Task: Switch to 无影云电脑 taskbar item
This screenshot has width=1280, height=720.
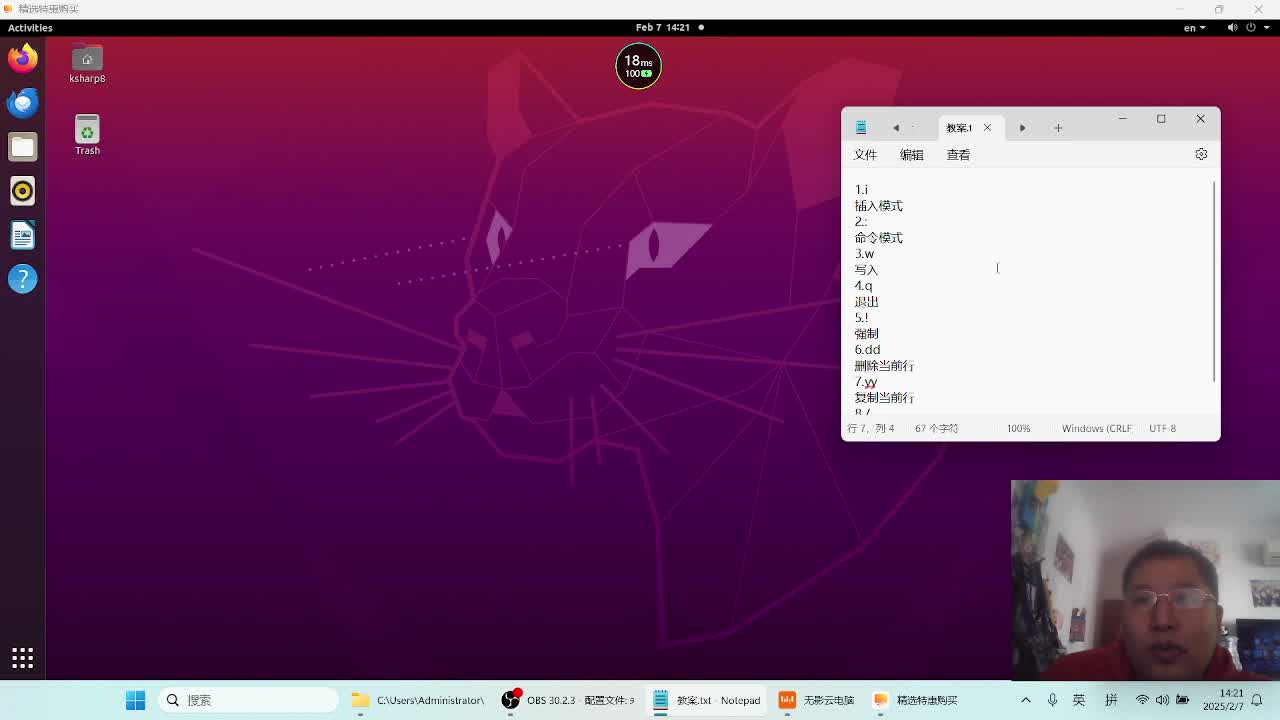Action: (x=817, y=700)
